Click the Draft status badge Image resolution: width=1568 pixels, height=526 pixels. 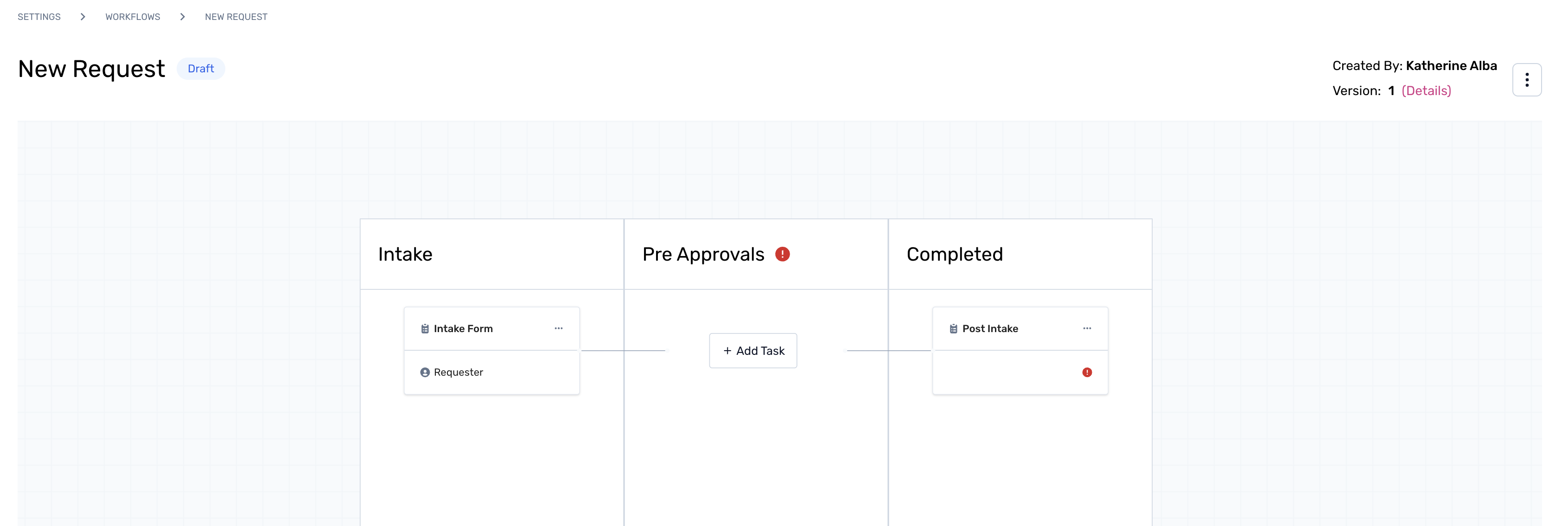[201, 69]
